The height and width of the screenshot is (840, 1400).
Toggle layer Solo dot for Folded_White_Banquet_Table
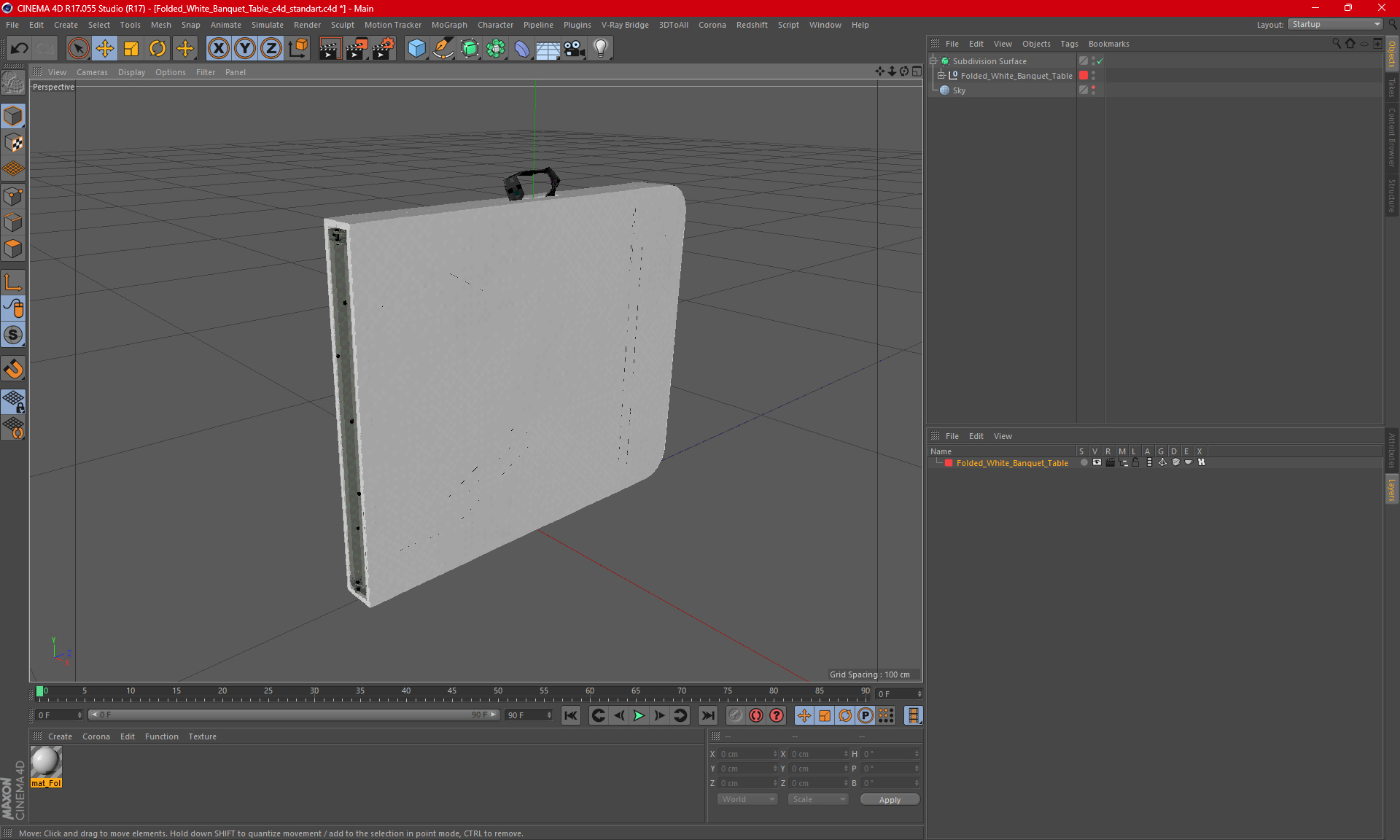(x=1084, y=463)
